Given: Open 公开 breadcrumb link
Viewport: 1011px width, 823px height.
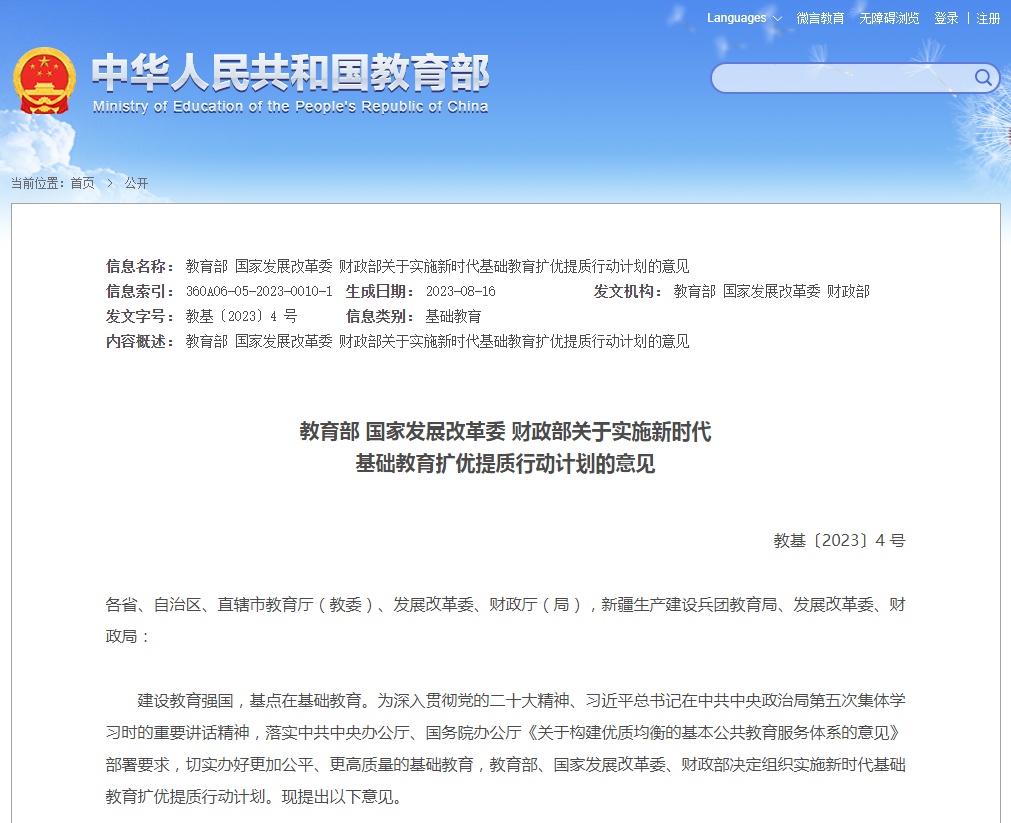Looking at the screenshot, I should tap(136, 183).
